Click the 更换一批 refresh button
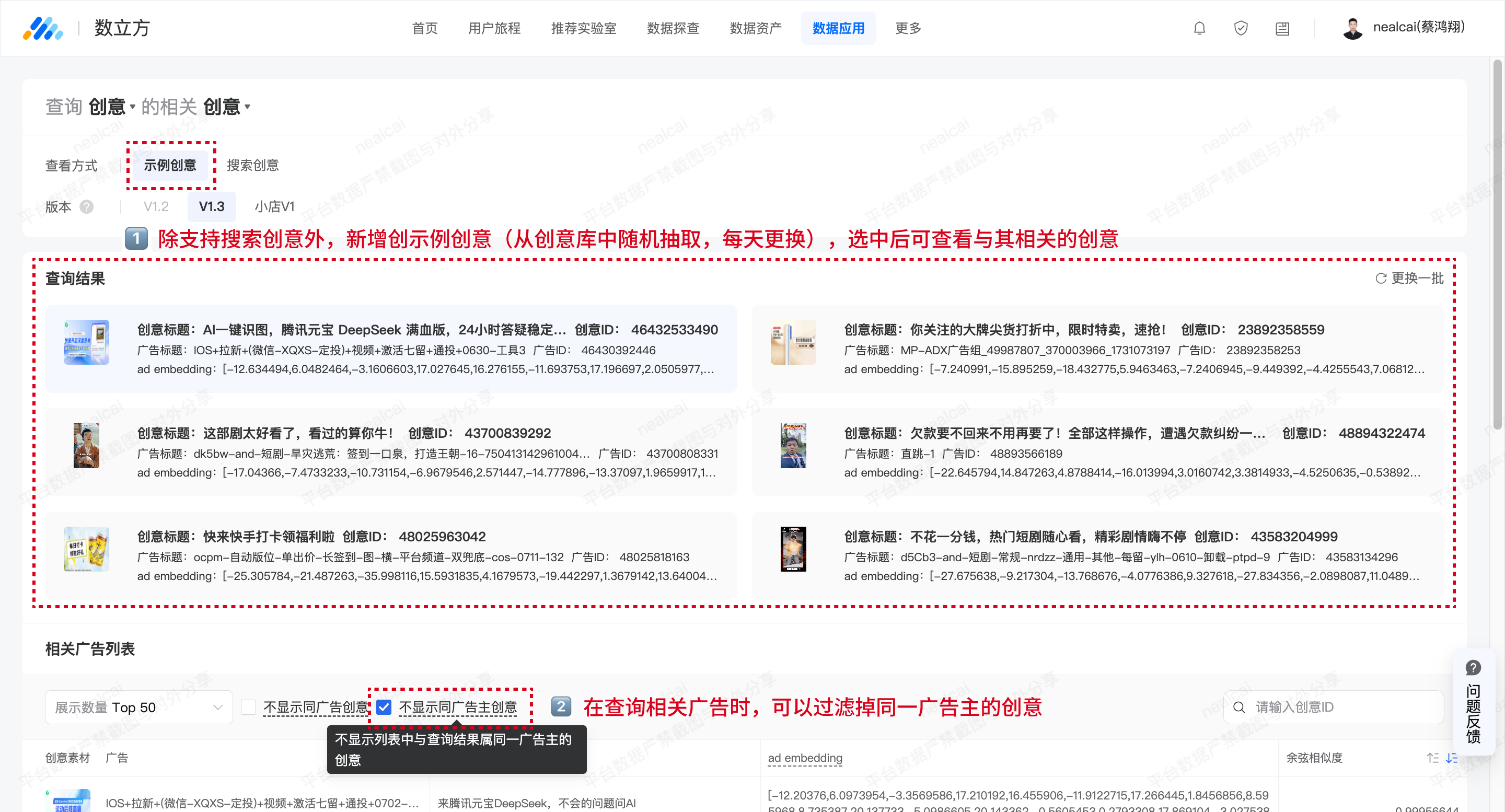The image size is (1505, 812). [x=1409, y=278]
